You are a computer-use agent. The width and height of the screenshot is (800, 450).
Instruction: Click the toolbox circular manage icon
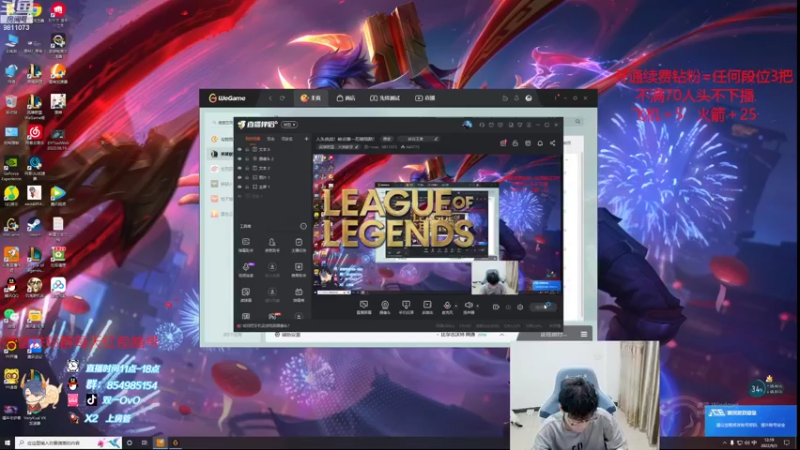pos(303,226)
